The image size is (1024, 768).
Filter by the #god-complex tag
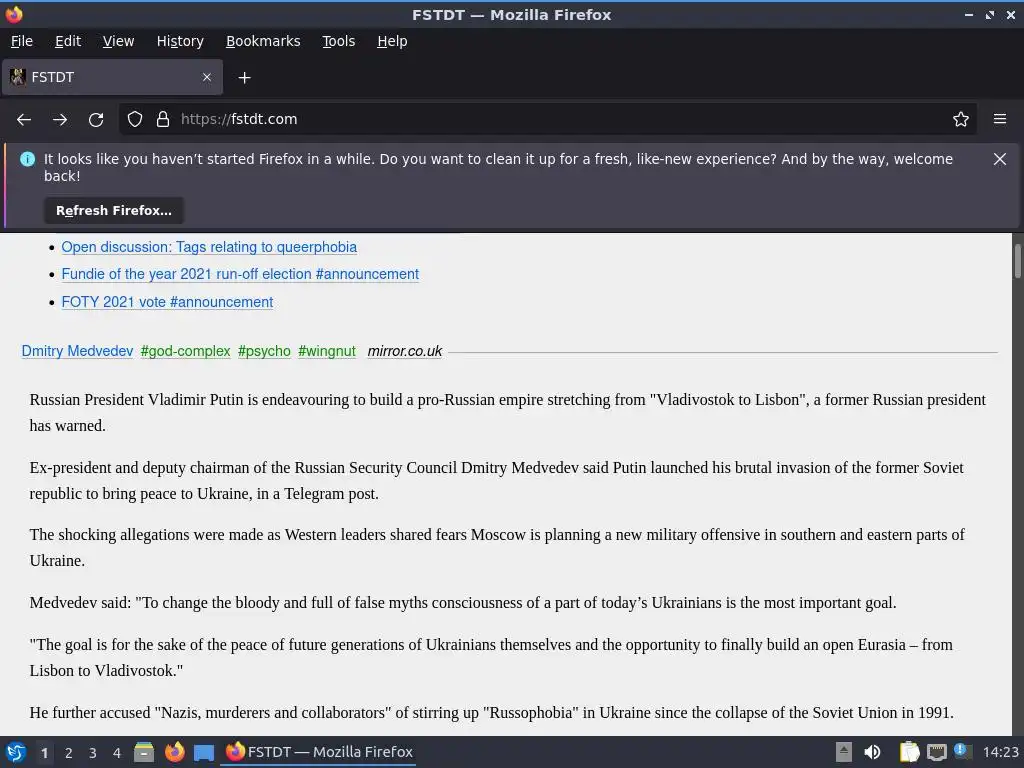(x=185, y=351)
